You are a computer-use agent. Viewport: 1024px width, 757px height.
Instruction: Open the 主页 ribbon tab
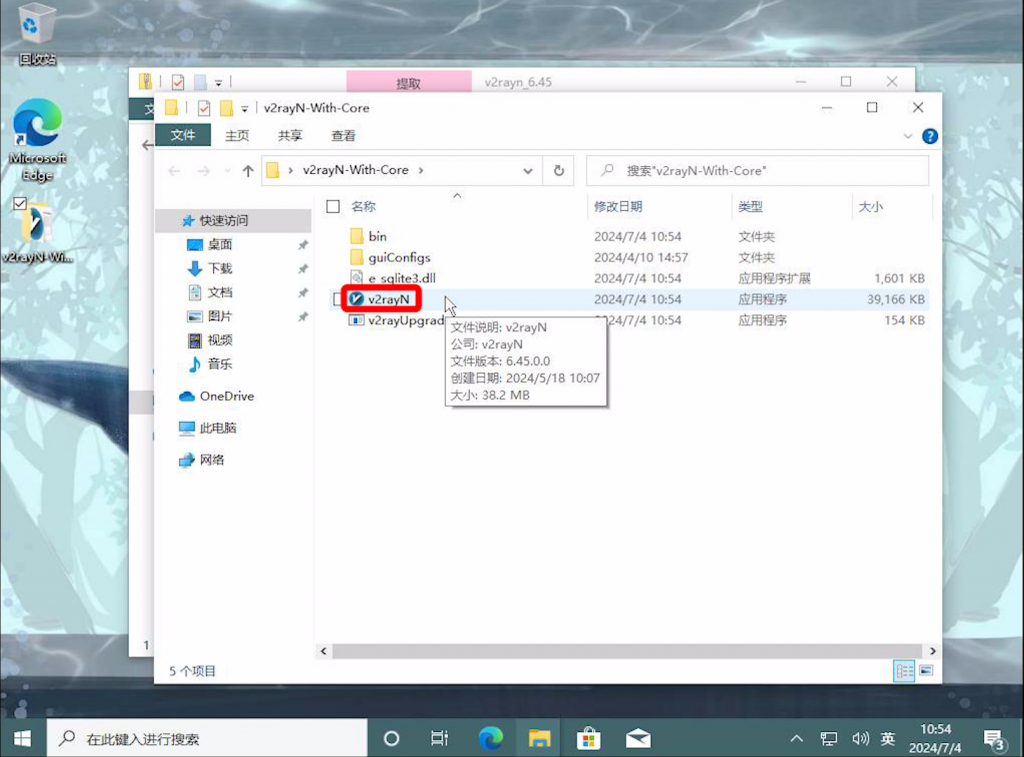237,135
